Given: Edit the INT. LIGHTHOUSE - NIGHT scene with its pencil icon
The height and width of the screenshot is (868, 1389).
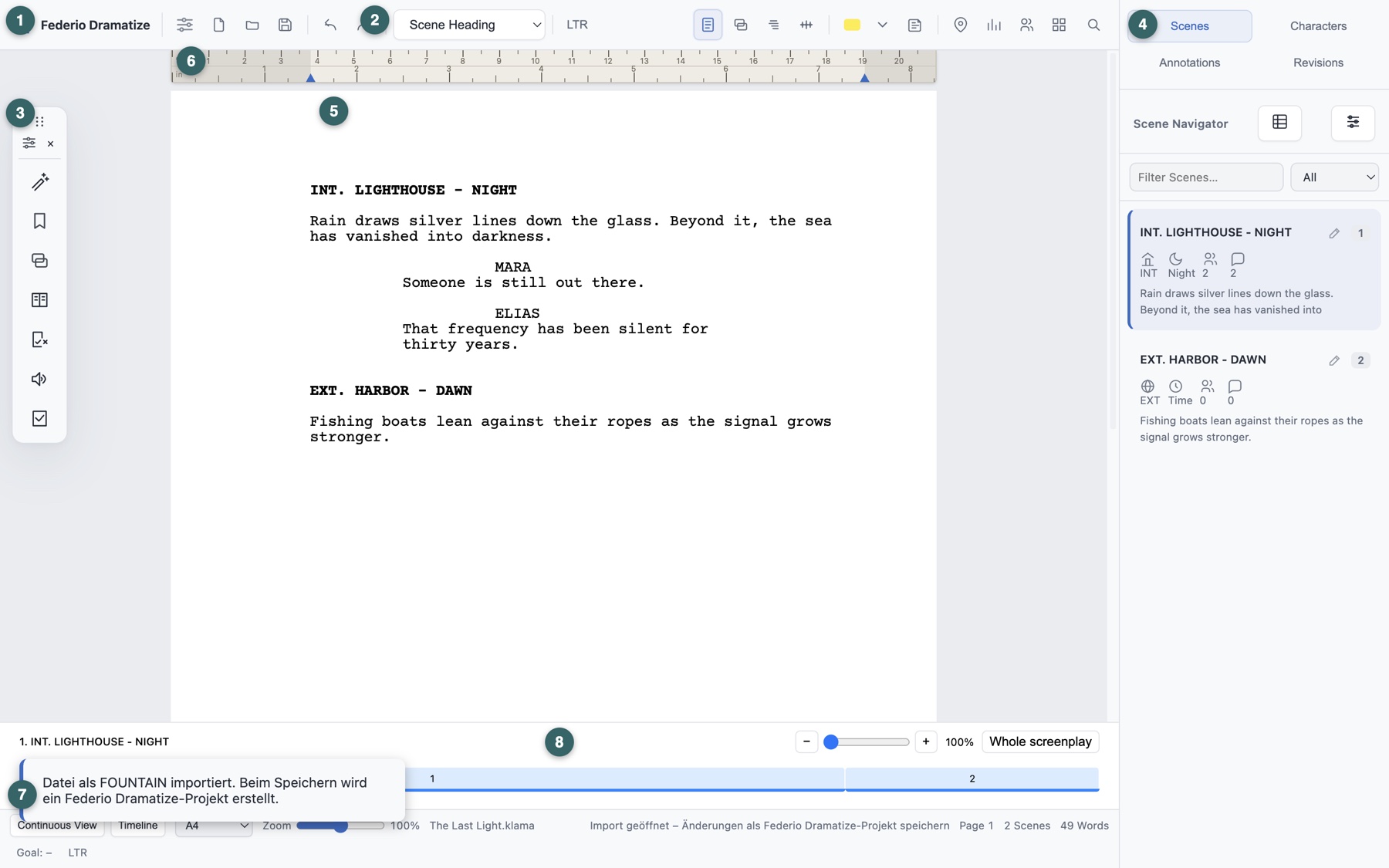Looking at the screenshot, I should pos(1334,233).
